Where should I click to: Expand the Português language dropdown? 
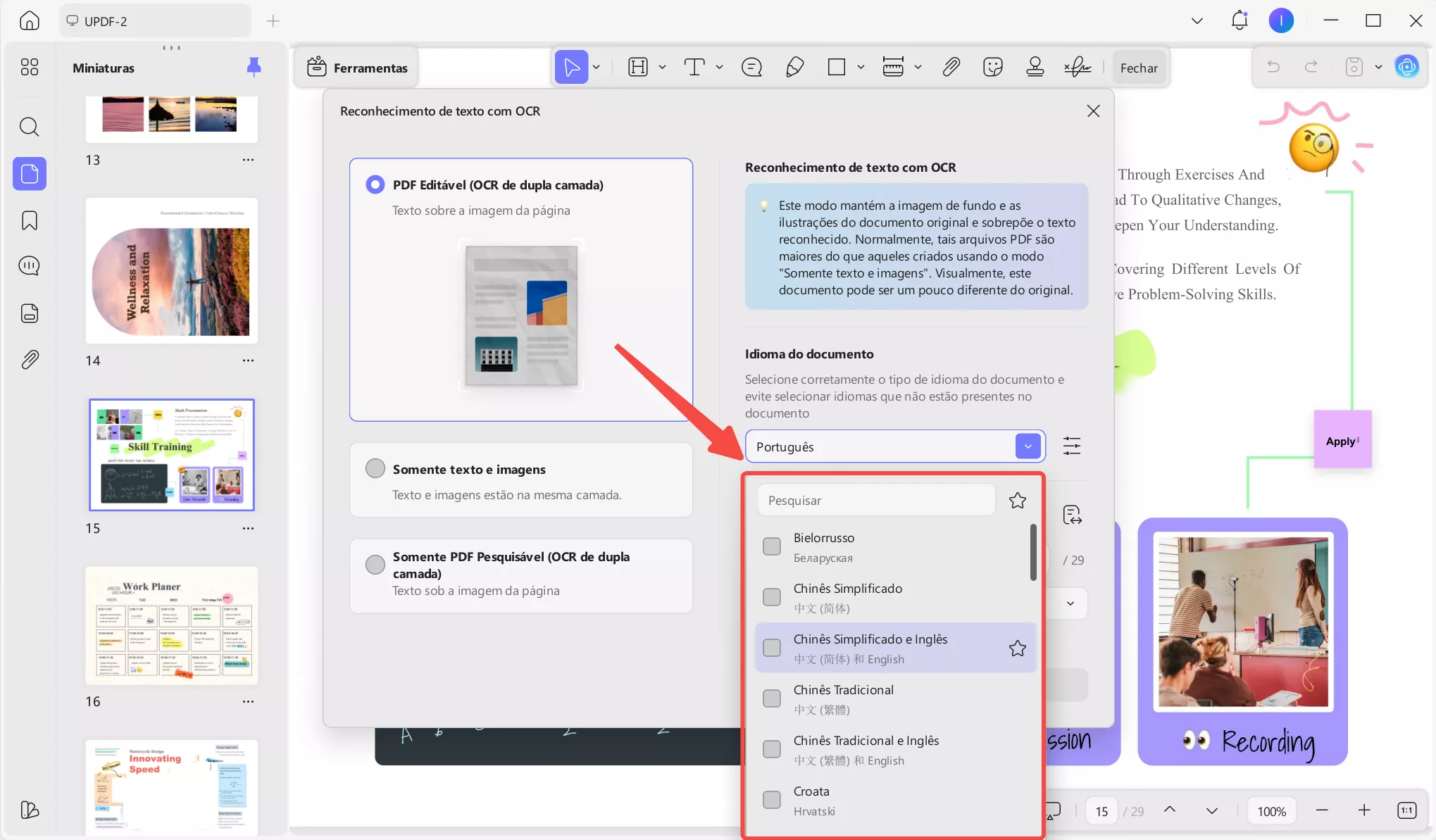point(1028,446)
